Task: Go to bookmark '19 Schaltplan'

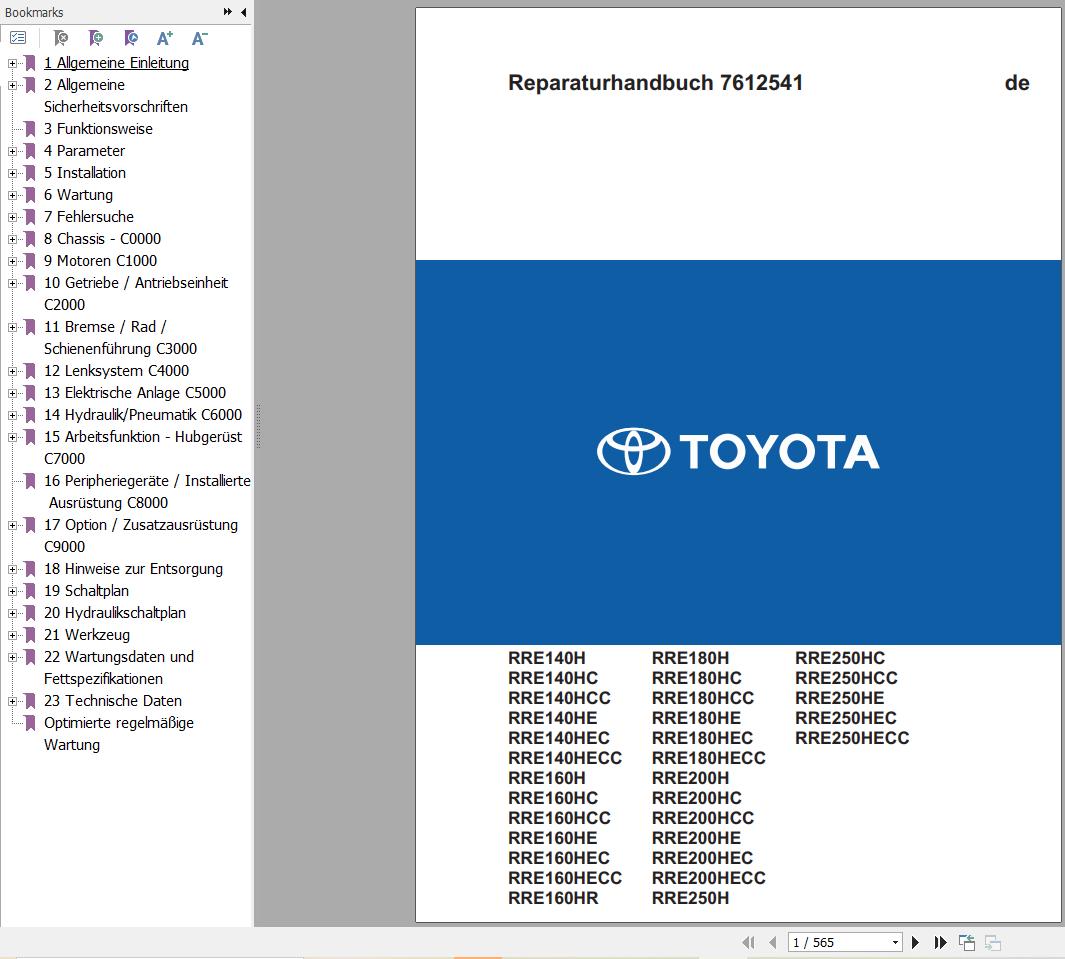Action: tap(86, 591)
